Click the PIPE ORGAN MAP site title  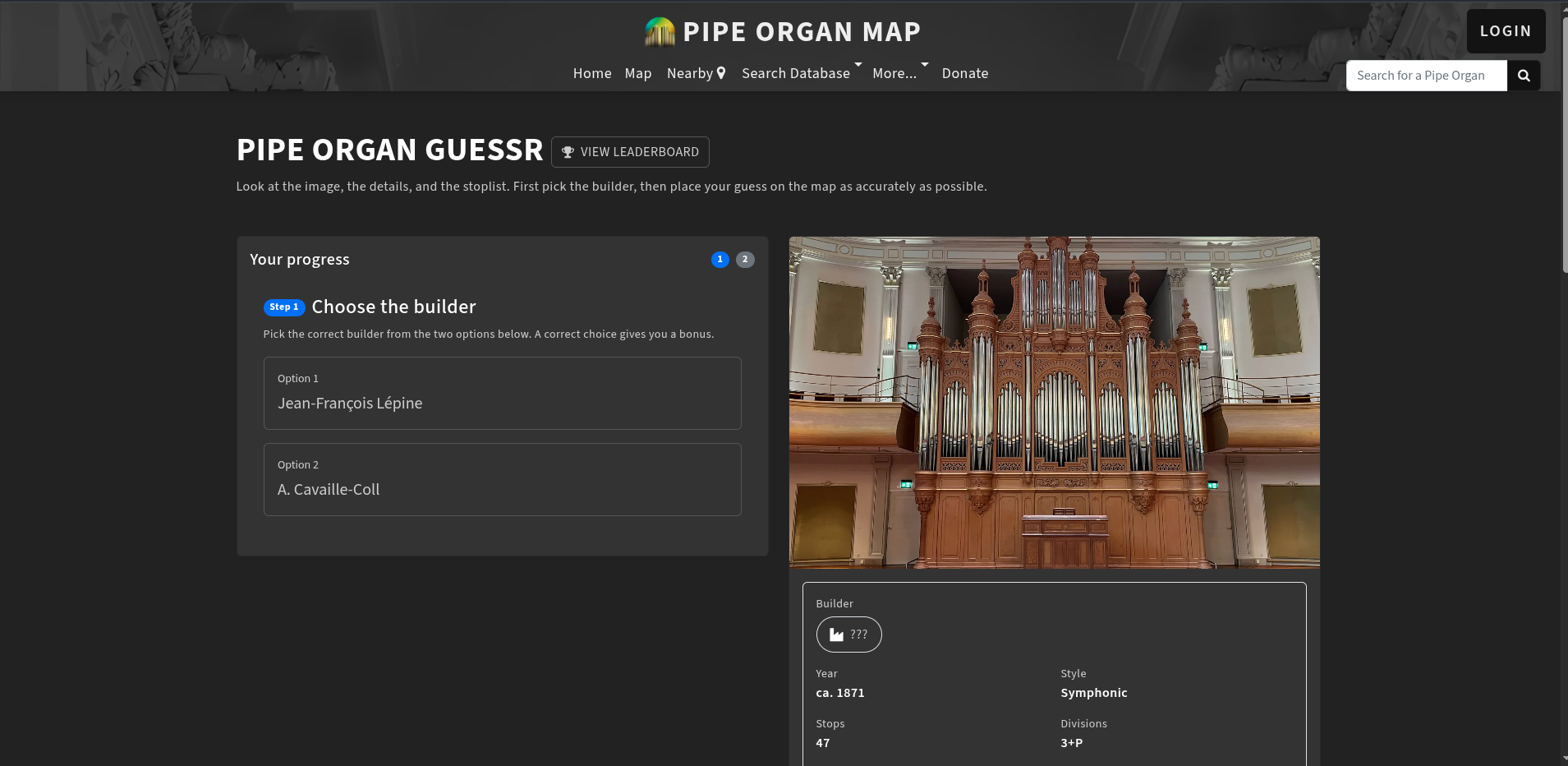(x=802, y=32)
